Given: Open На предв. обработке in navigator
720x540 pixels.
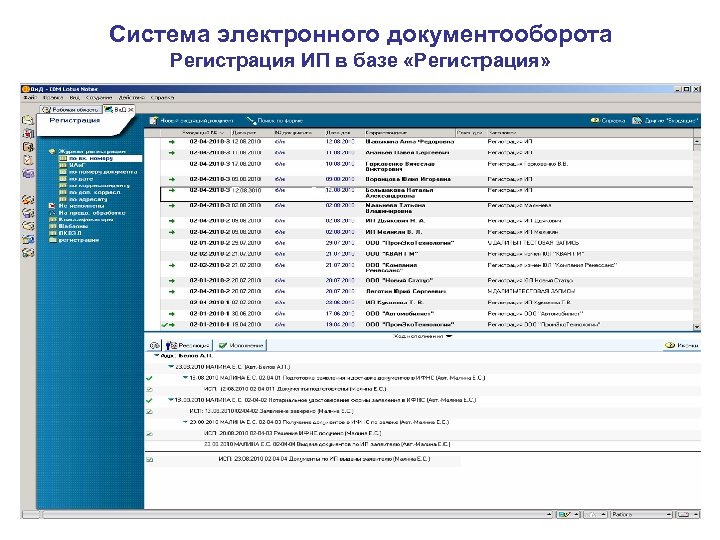Looking at the screenshot, I should (92, 213).
